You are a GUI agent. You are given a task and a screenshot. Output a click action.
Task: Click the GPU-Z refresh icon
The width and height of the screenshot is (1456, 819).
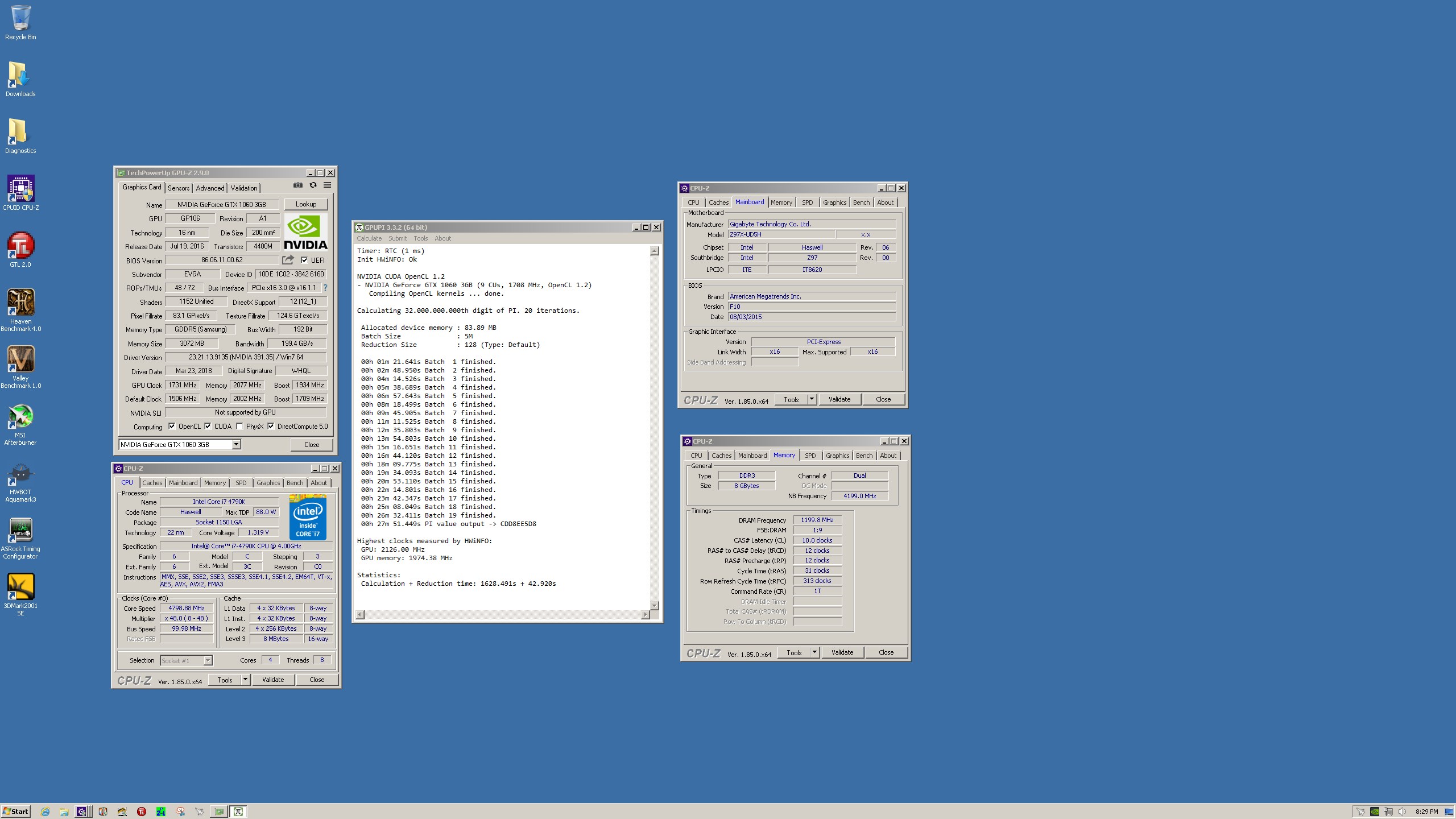313,185
